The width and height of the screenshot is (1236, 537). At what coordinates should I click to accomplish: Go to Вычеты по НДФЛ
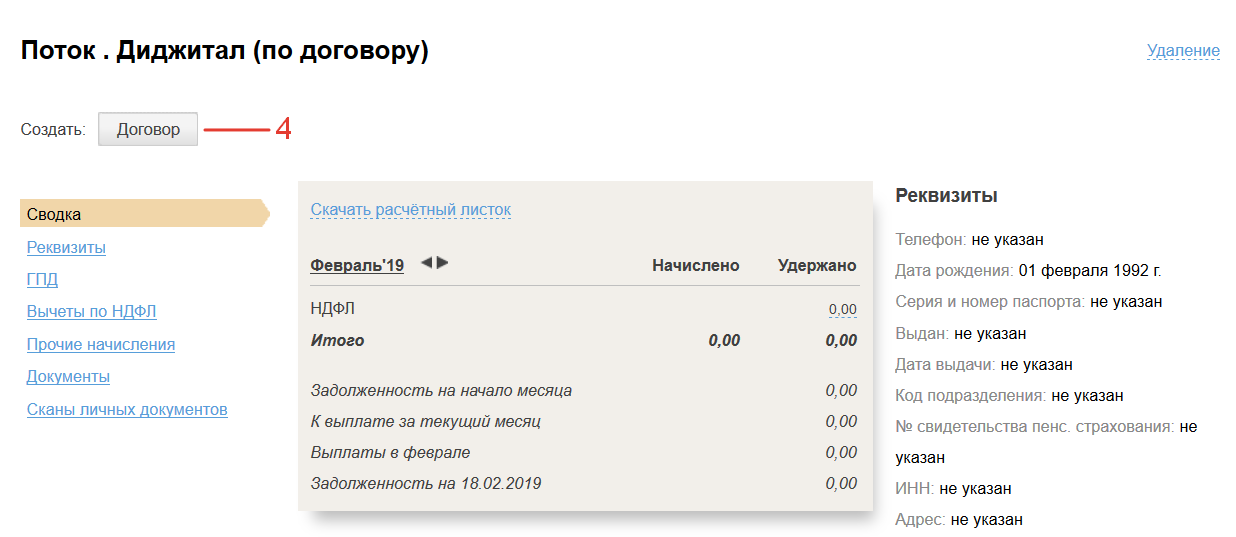coord(91,312)
